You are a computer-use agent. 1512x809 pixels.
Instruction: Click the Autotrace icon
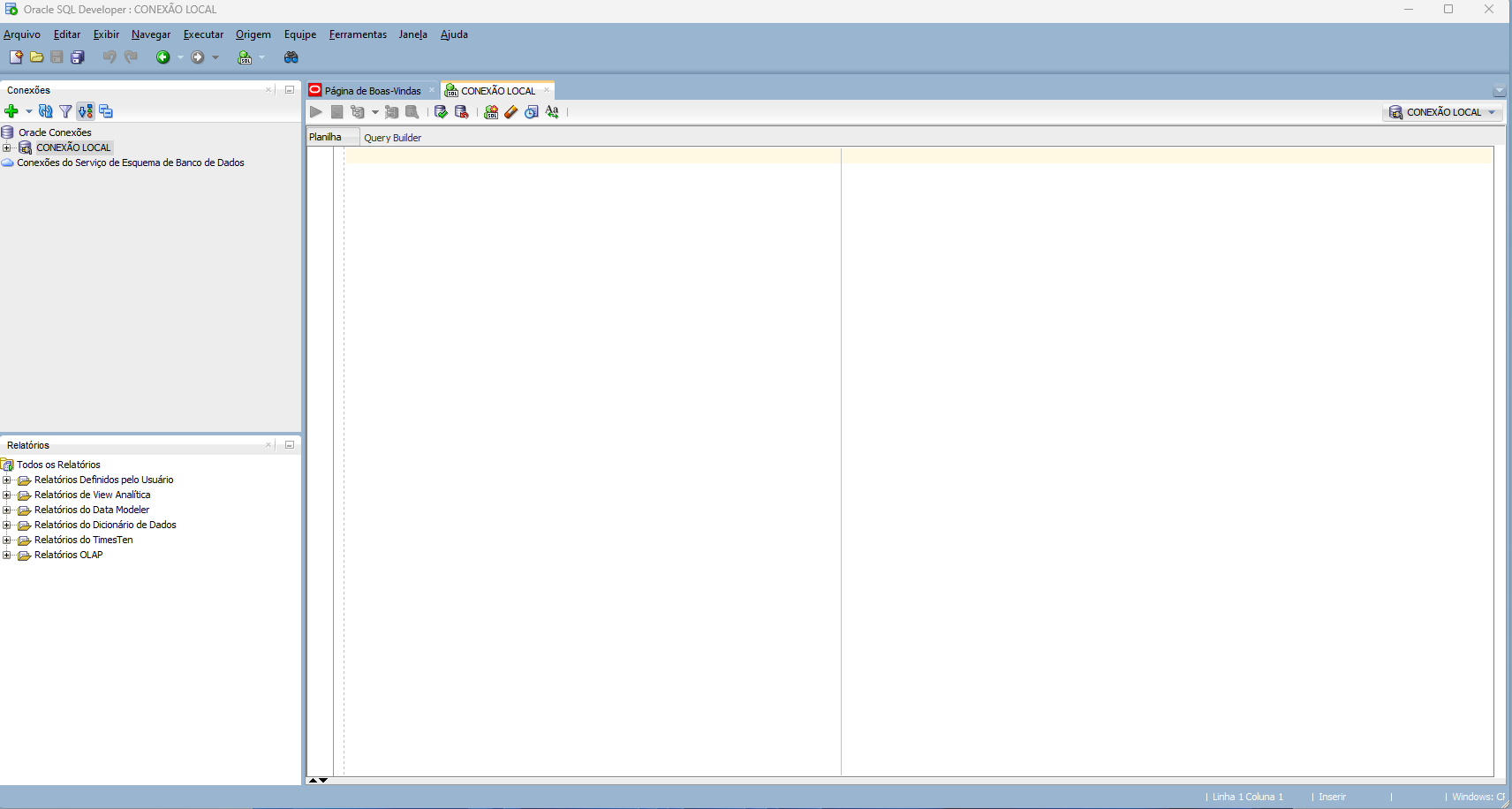click(391, 112)
